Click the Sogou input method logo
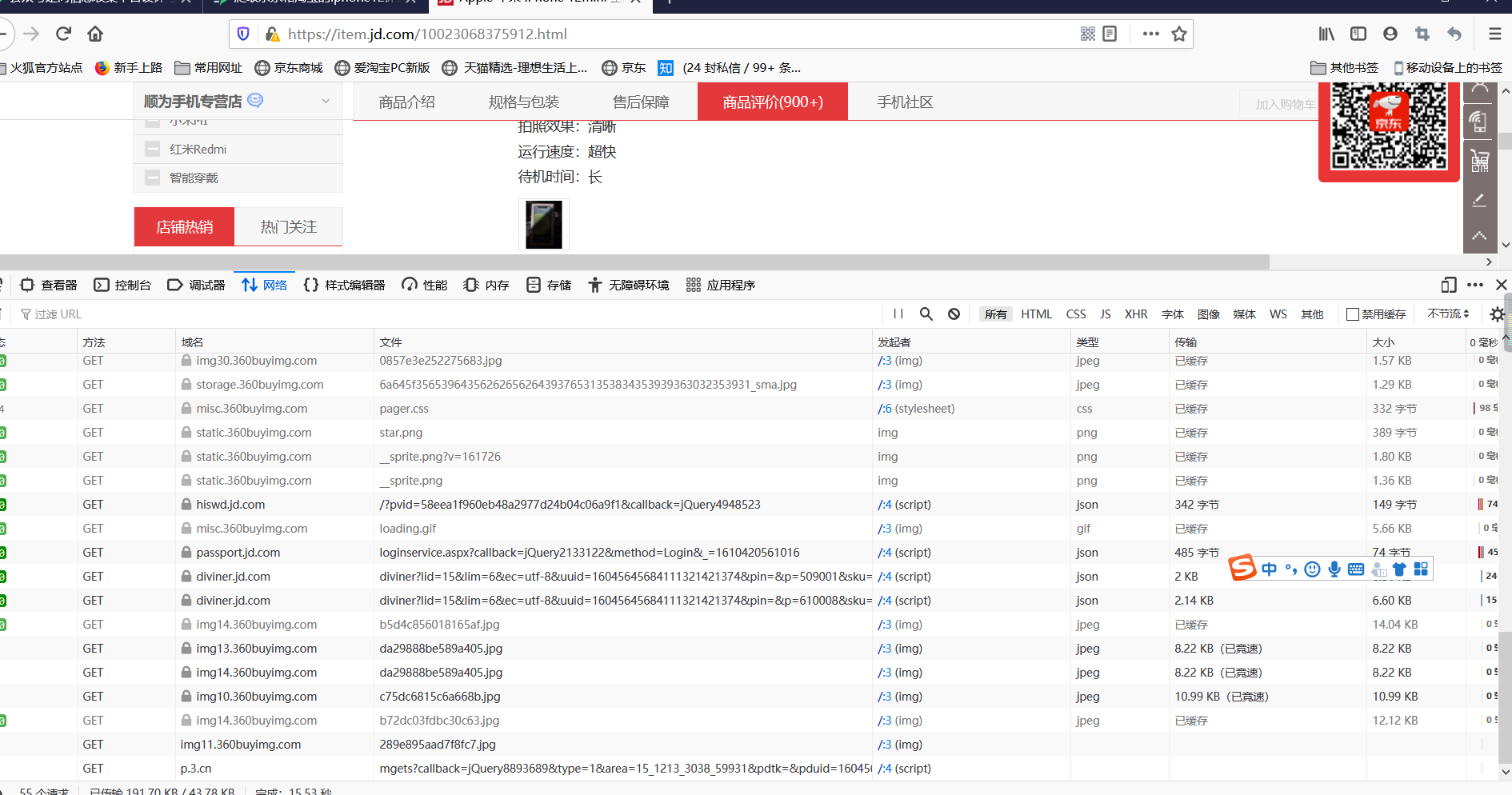1512x795 pixels. [x=1242, y=568]
